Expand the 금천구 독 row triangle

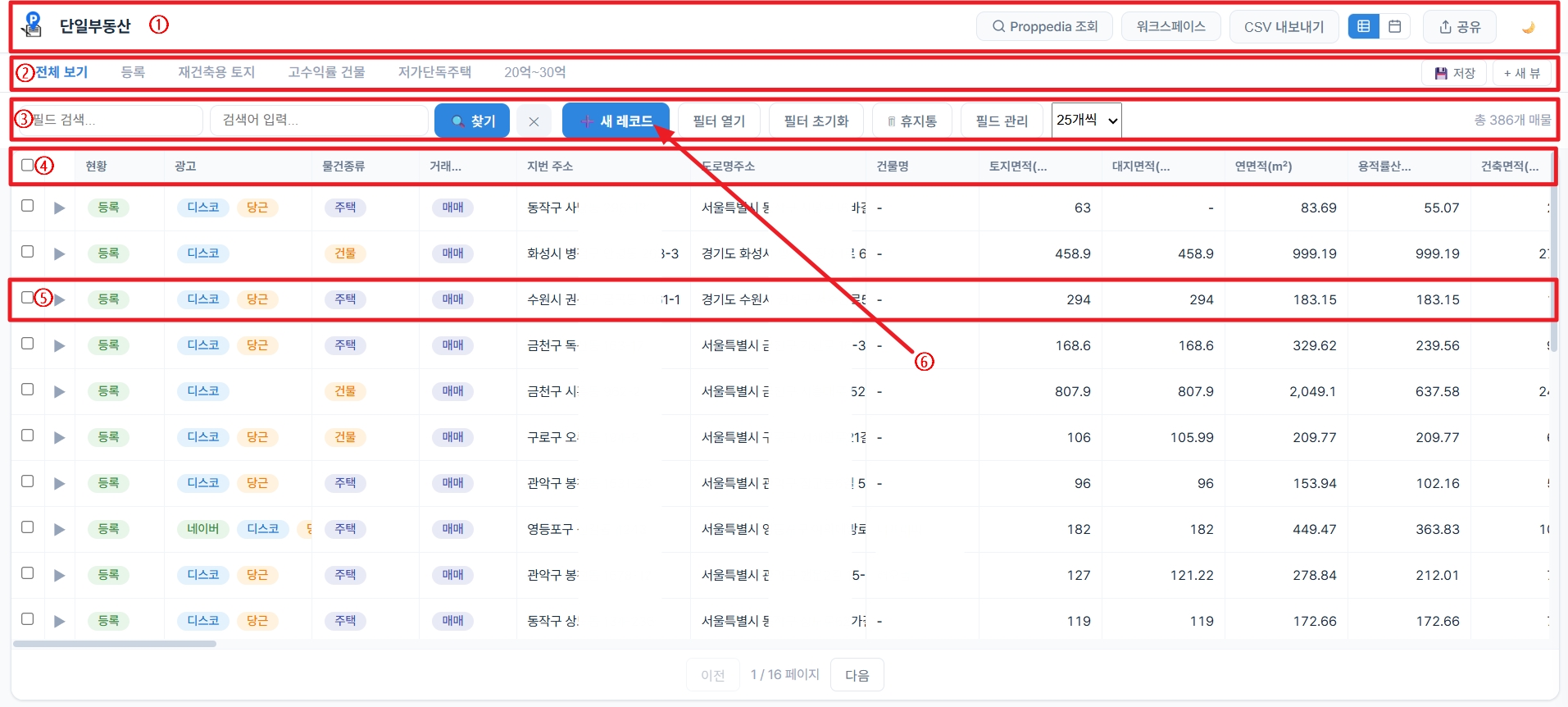[59, 346]
